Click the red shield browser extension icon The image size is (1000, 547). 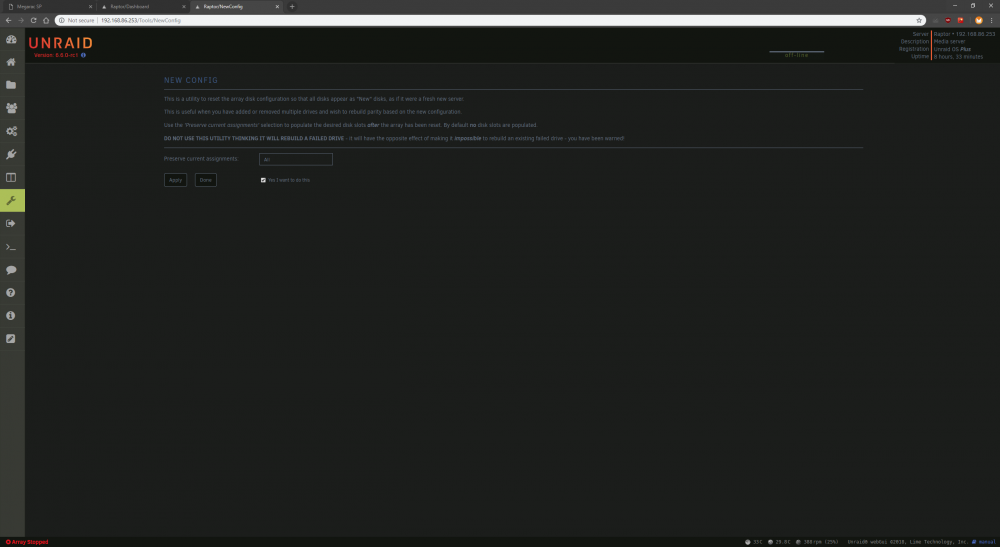click(x=948, y=20)
